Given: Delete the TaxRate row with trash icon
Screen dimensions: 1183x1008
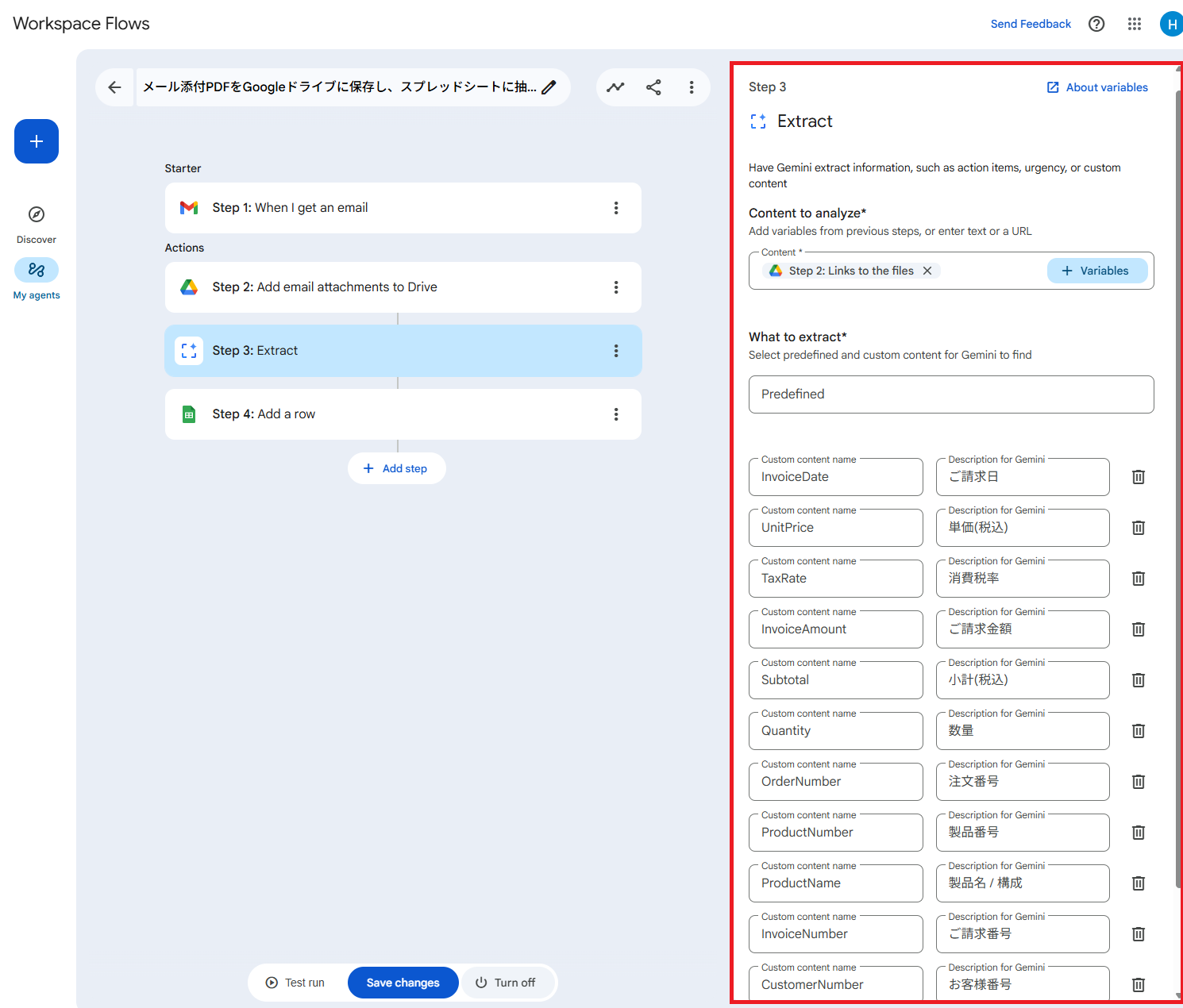Looking at the screenshot, I should (x=1138, y=579).
